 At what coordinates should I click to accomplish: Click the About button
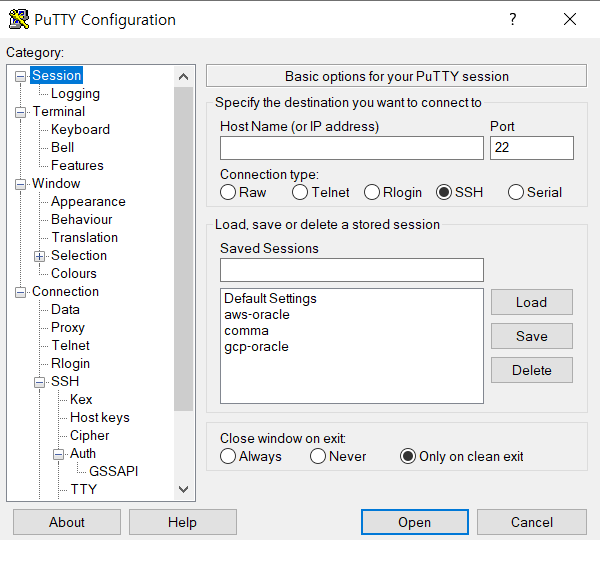coord(67,522)
